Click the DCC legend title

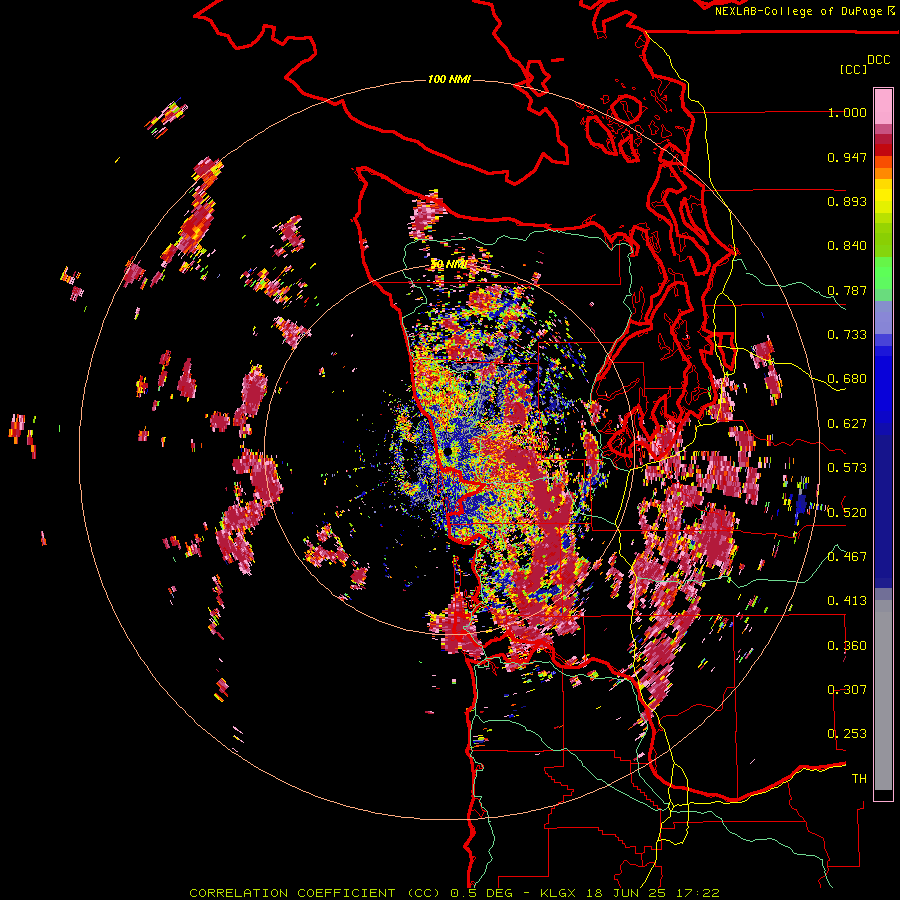(879, 60)
